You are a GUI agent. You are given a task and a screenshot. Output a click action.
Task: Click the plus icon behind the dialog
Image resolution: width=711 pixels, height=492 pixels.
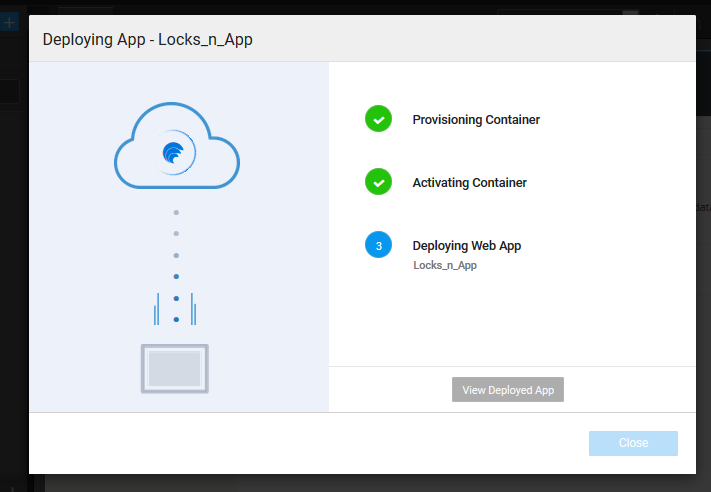(x=9, y=22)
